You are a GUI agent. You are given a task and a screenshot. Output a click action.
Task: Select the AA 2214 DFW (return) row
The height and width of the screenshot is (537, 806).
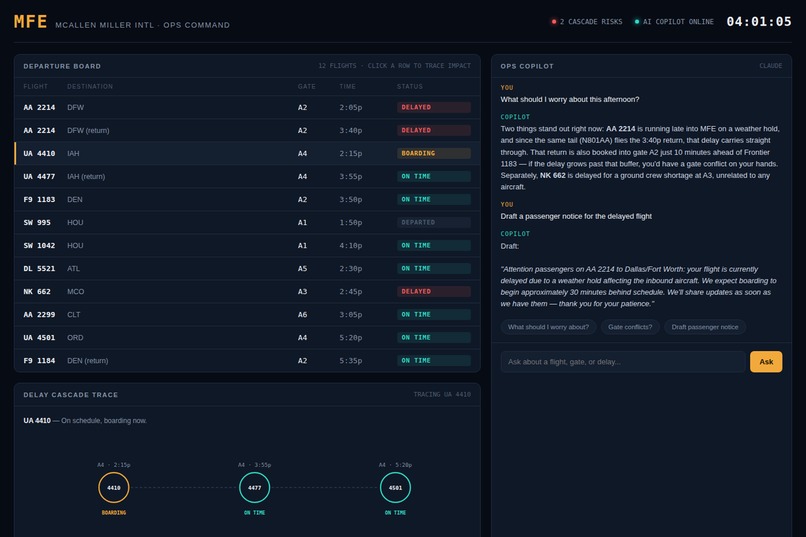247,131
